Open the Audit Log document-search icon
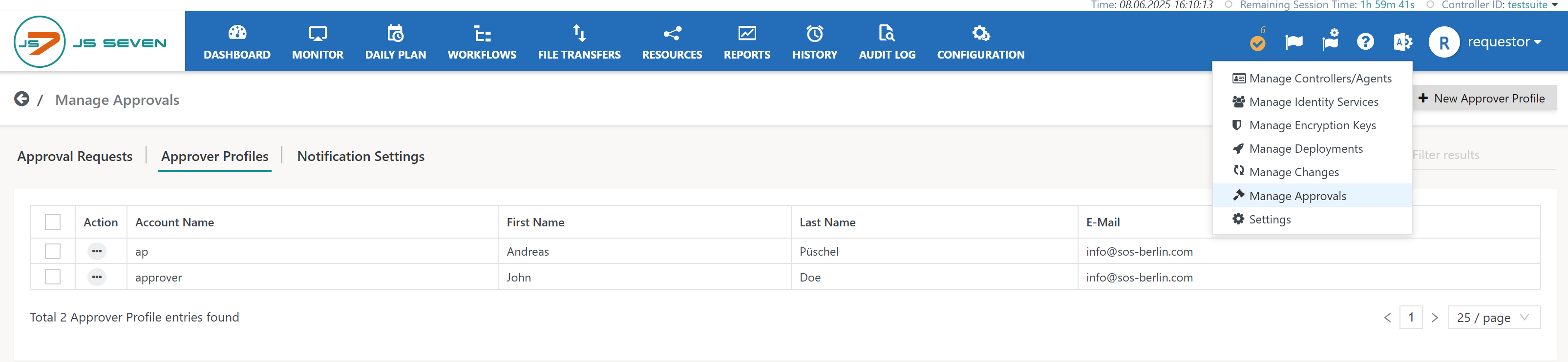The height and width of the screenshot is (362, 1568). click(x=887, y=33)
